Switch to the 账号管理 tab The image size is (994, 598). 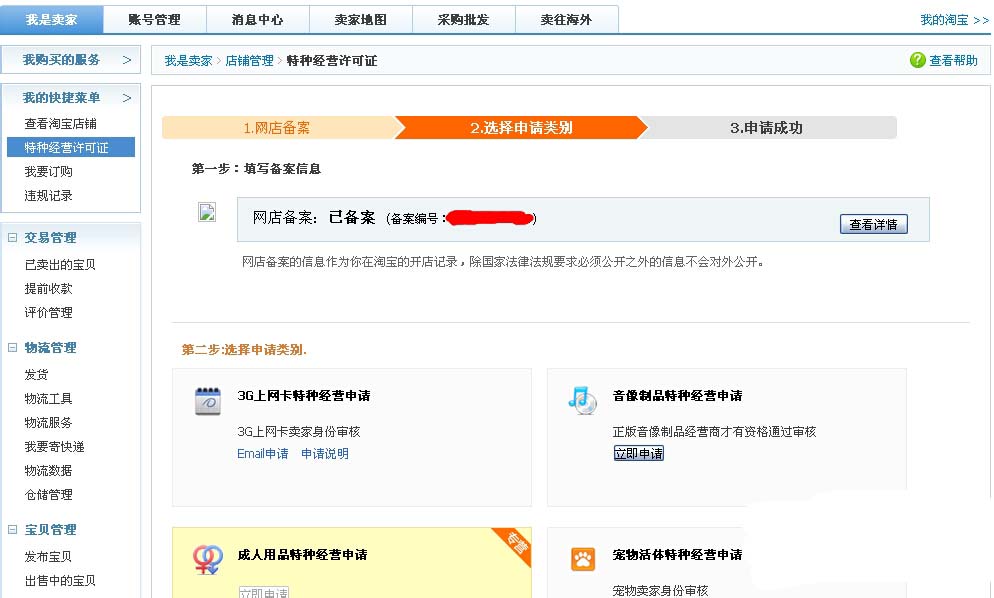pyautogui.click(x=154, y=19)
